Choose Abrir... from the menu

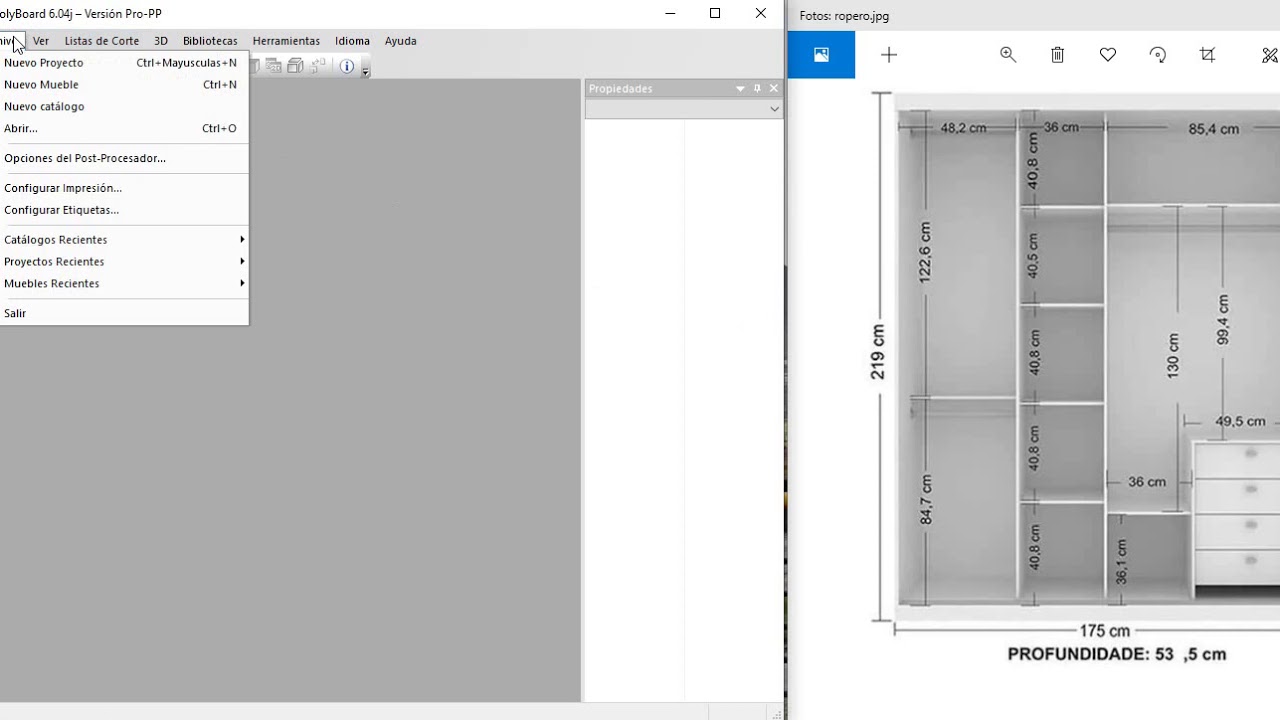point(124,129)
